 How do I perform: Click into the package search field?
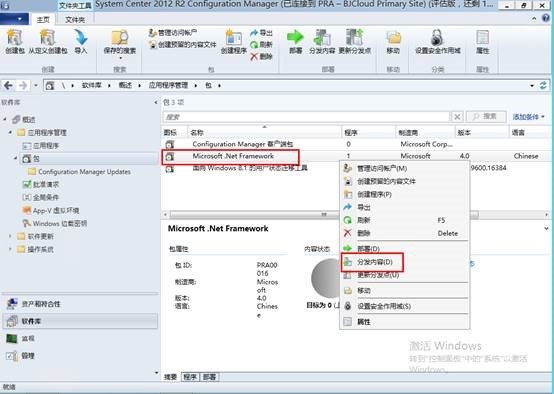306,117
